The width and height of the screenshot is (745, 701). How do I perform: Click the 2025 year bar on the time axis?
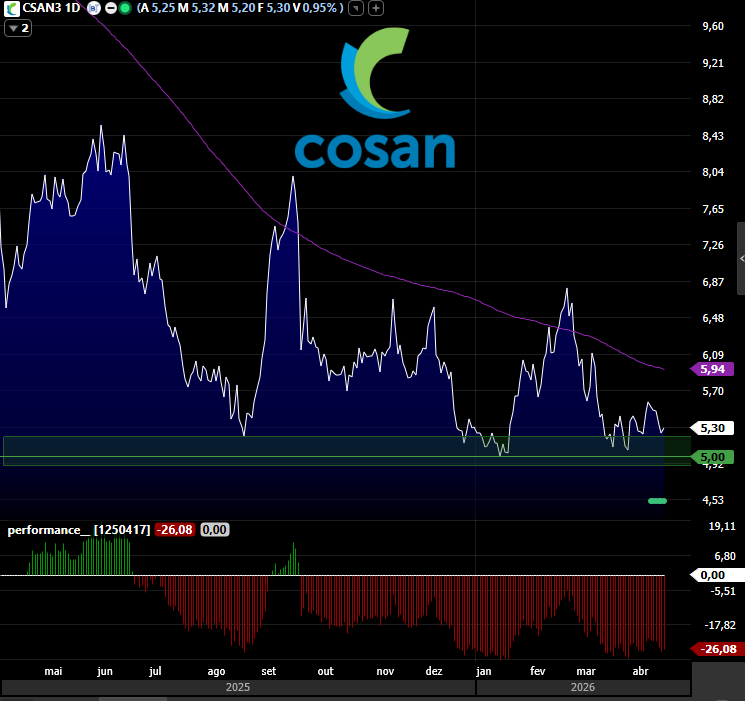click(x=238, y=687)
